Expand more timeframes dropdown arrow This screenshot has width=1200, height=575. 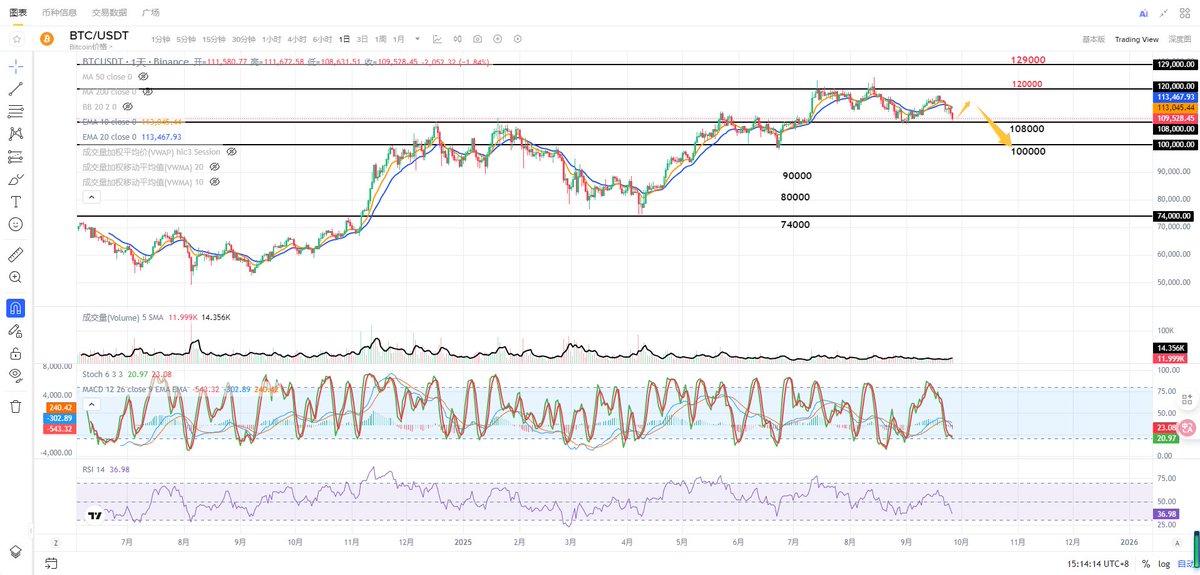click(x=418, y=39)
